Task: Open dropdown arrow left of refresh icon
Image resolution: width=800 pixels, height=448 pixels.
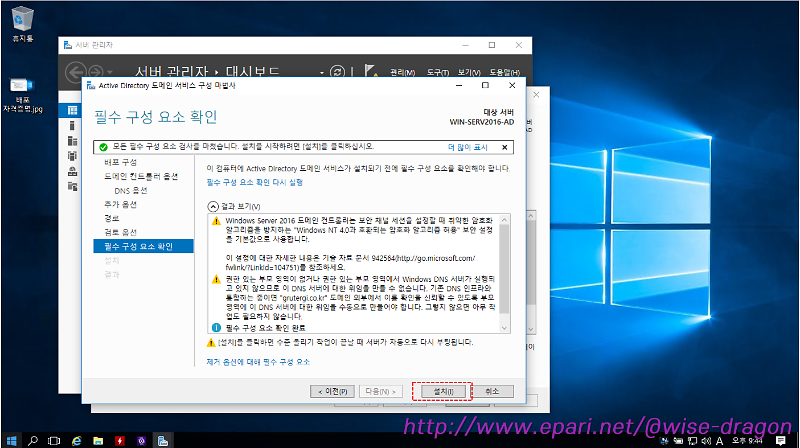Action: tap(322, 72)
